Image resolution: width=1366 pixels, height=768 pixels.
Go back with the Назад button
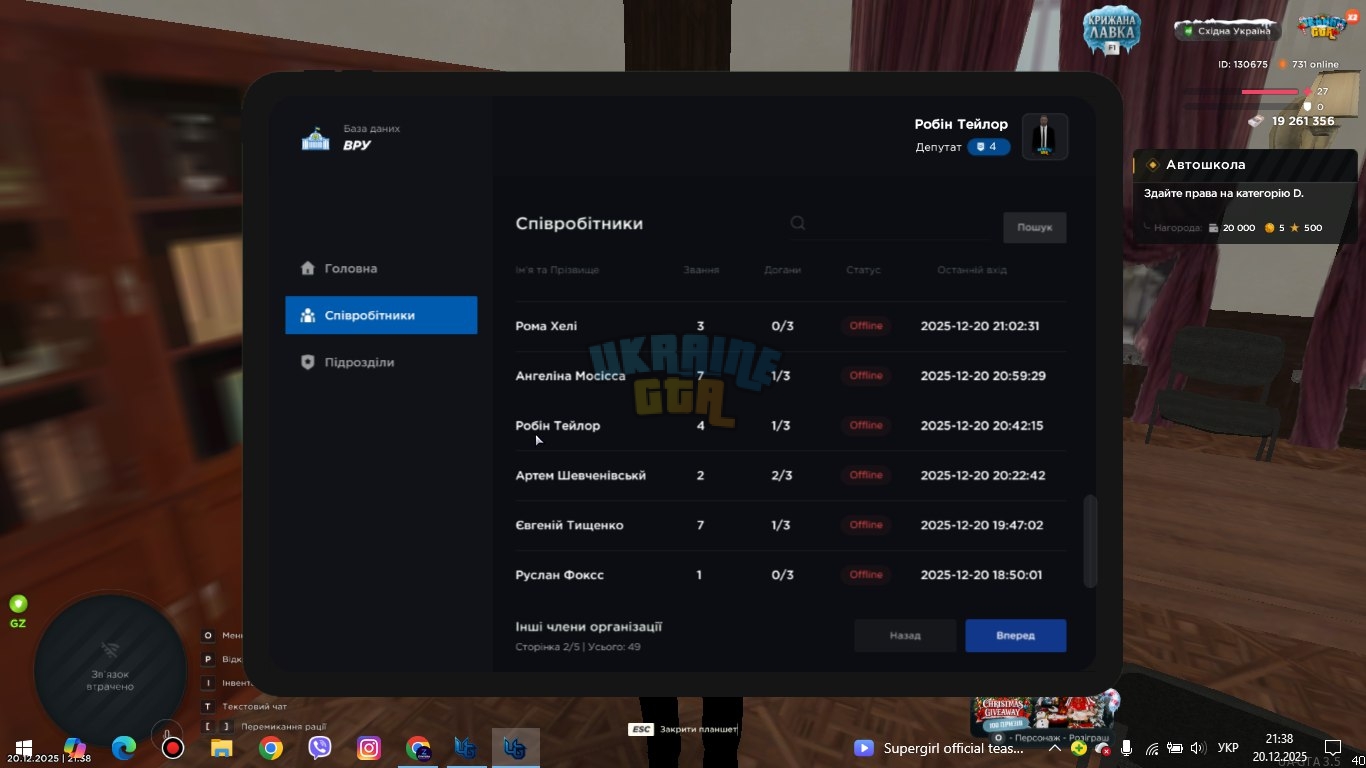pyautogui.click(x=905, y=635)
